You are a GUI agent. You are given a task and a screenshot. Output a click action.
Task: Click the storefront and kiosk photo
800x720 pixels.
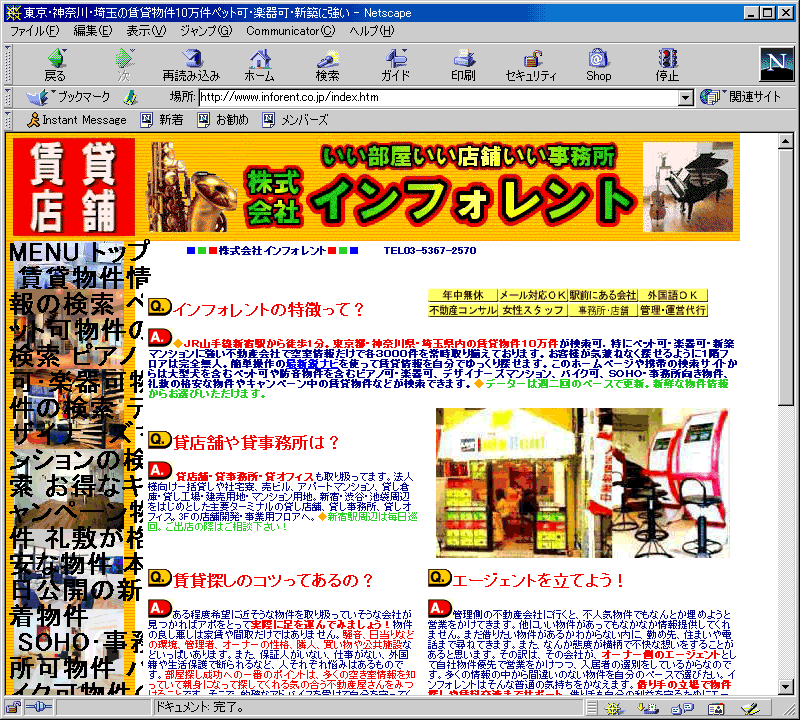(x=582, y=483)
